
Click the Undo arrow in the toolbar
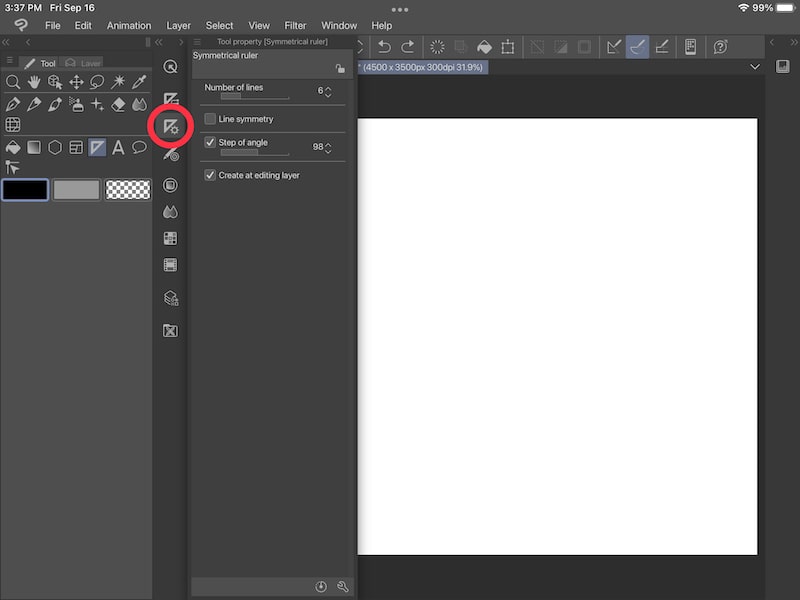click(x=385, y=46)
